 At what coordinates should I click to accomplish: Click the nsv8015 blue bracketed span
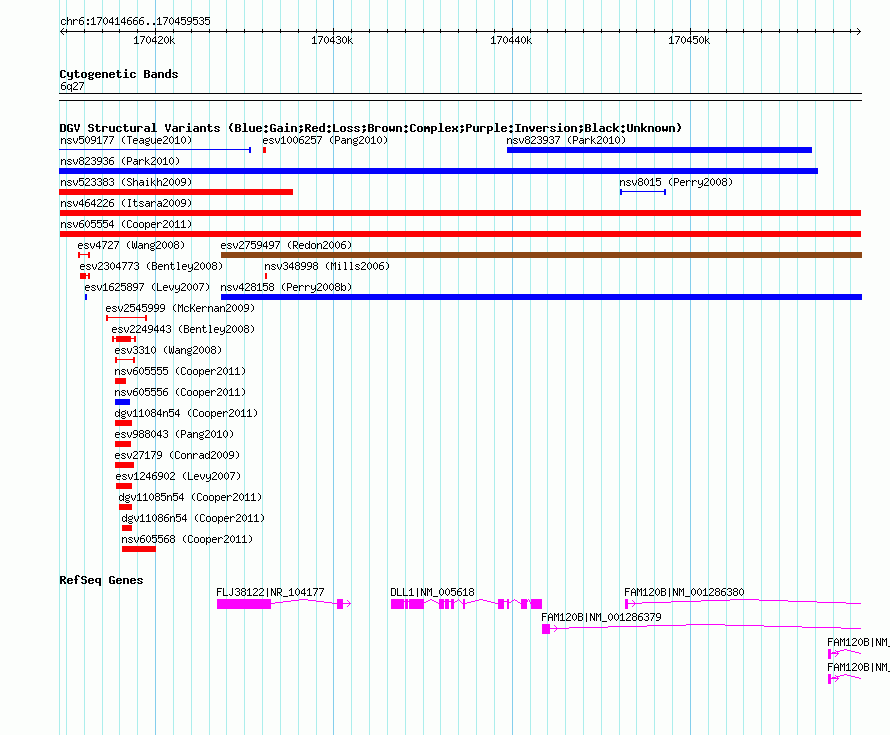(643, 192)
